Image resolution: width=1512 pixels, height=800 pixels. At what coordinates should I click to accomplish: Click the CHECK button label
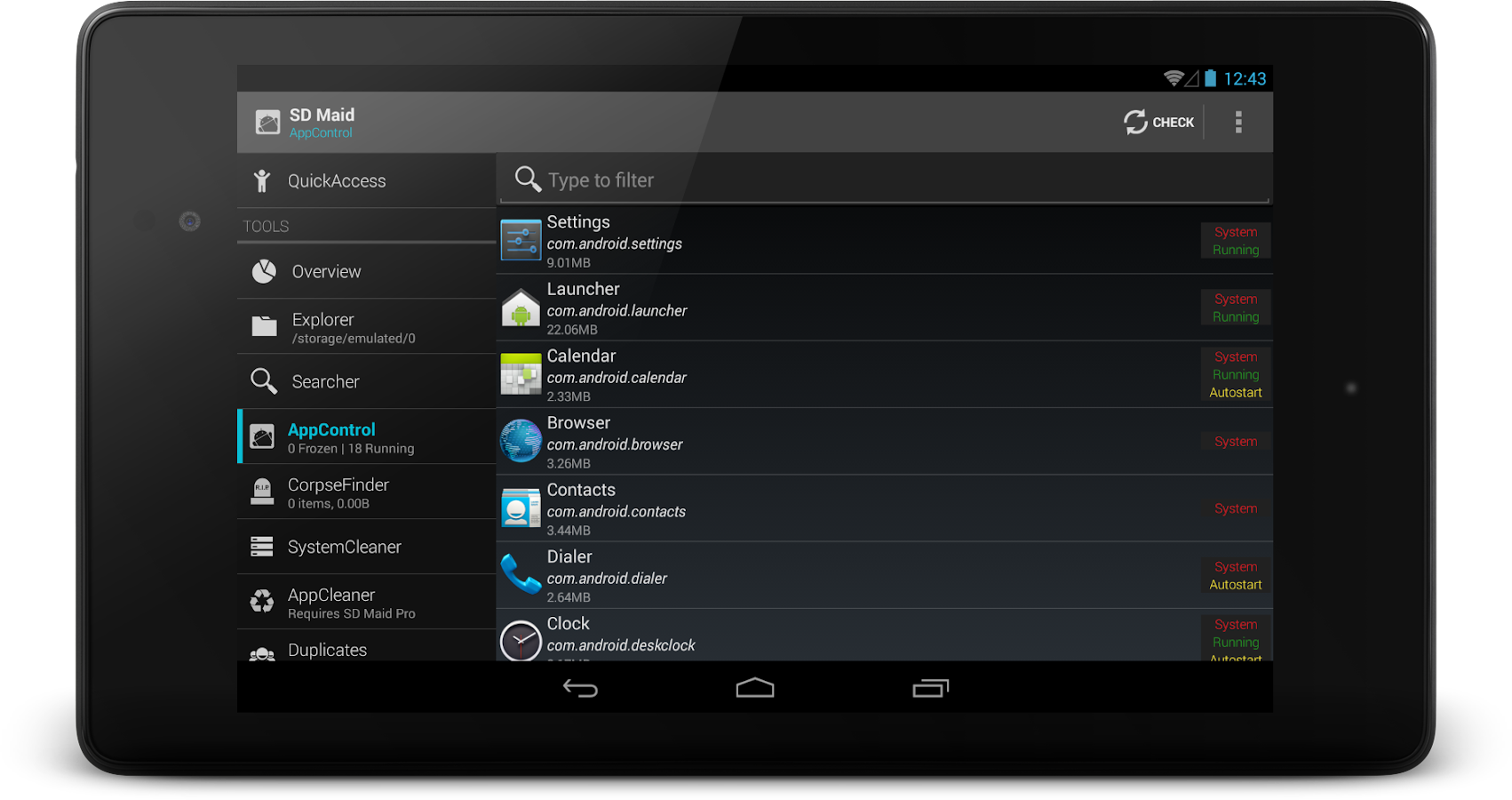(1173, 123)
